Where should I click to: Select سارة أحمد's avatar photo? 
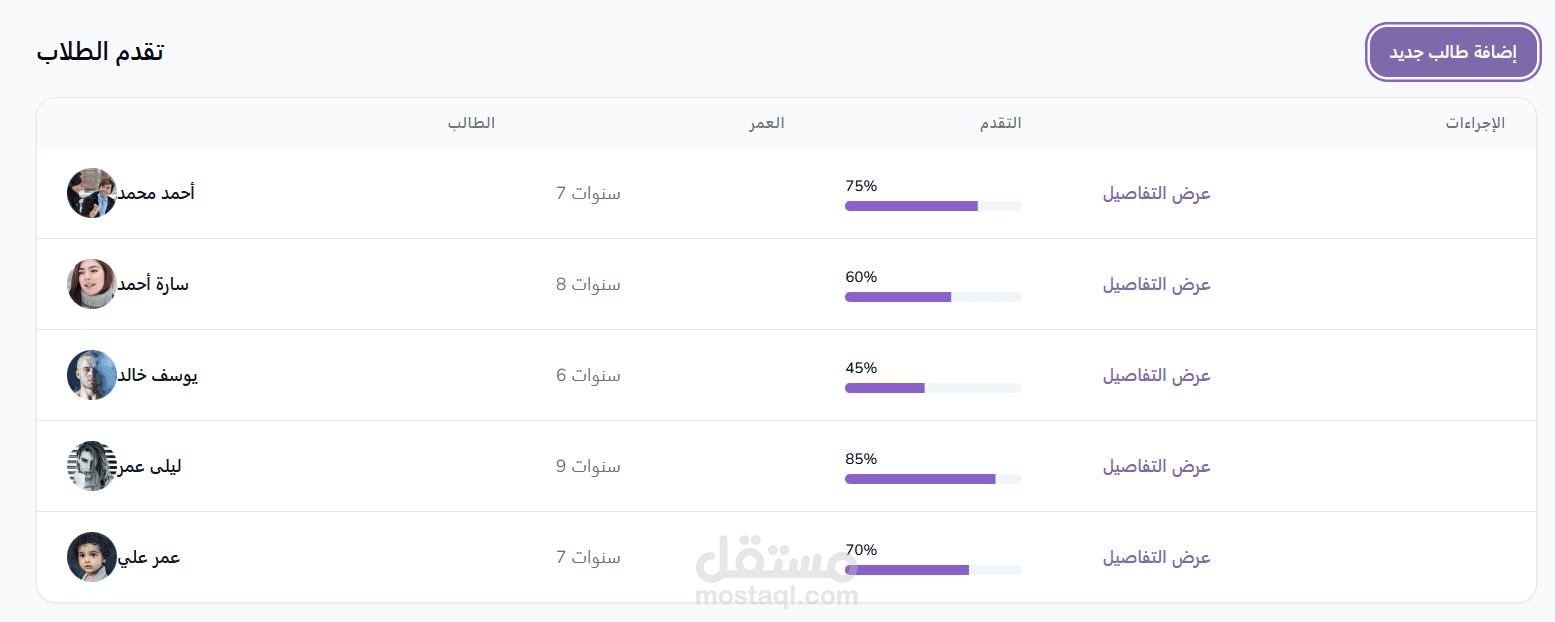[92, 284]
